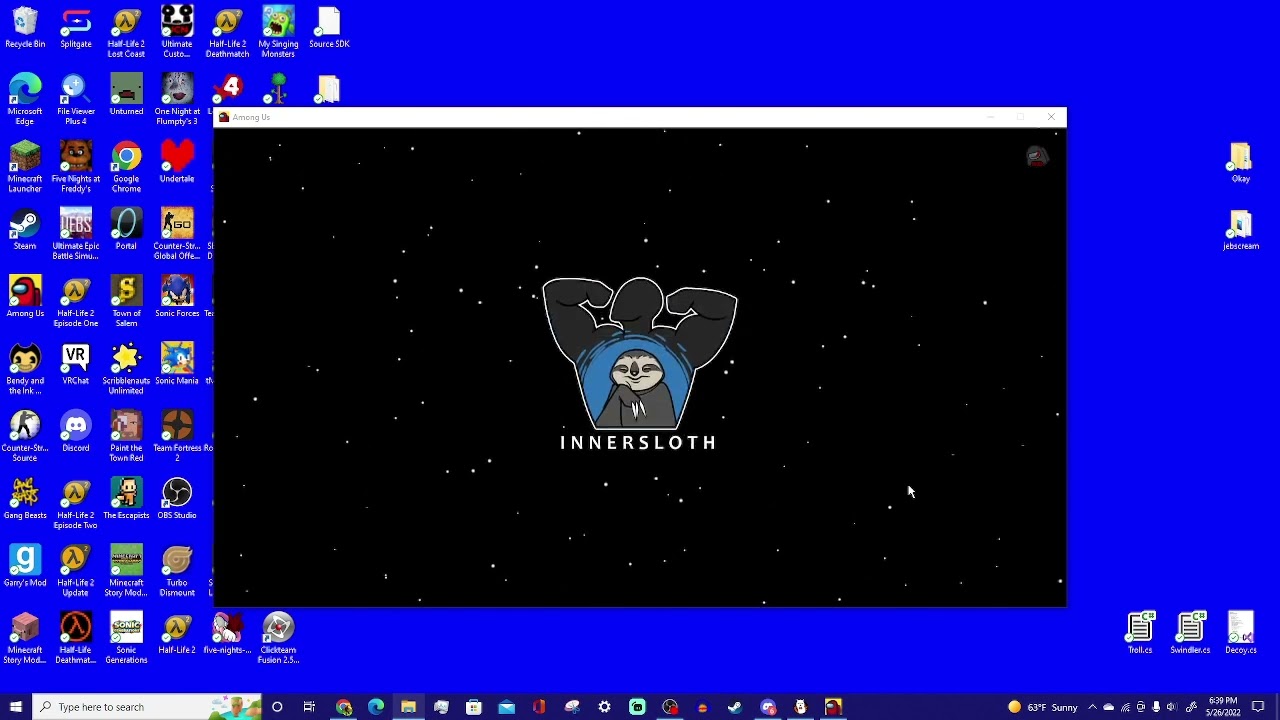The width and height of the screenshot is (1280, 720).
Task: Select the Sonic Generations desktop icon
Action: [126, 638]
